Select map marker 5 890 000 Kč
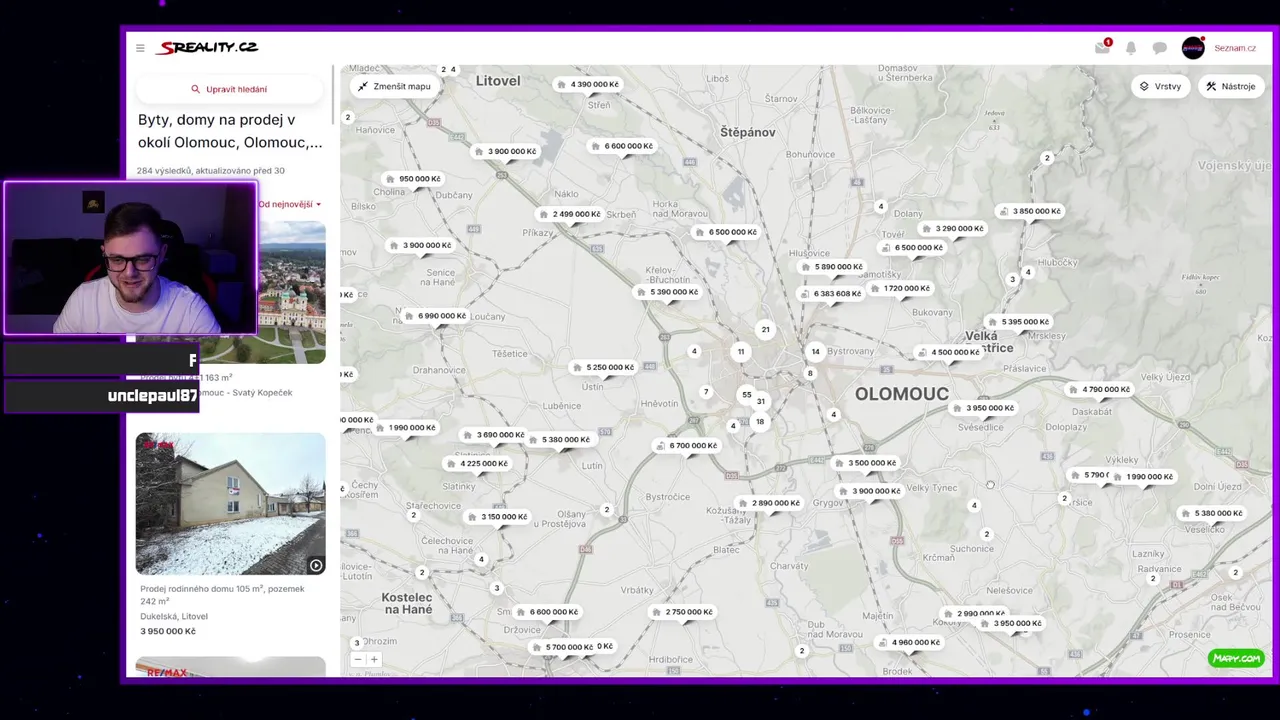 pyautogui.click(x=832, y=267)
